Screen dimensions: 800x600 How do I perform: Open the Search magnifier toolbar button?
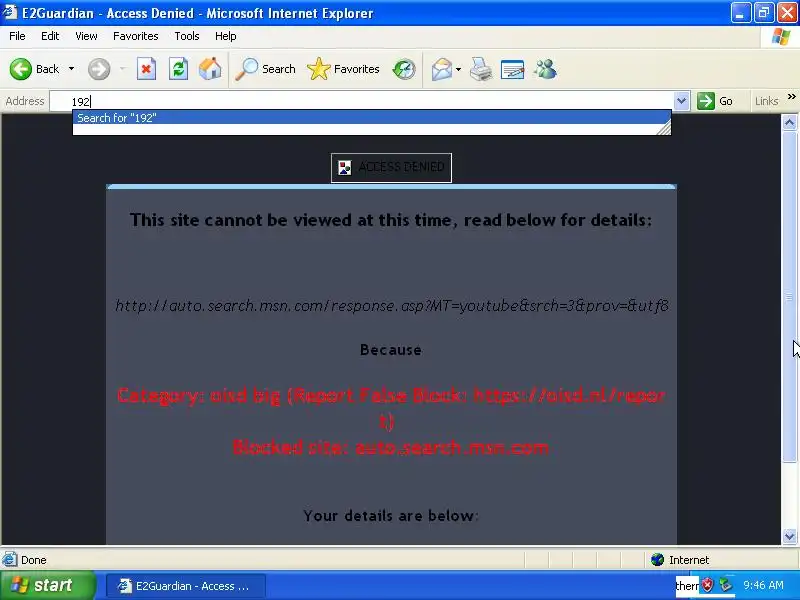pyautogui.click(x=265, y=69)
